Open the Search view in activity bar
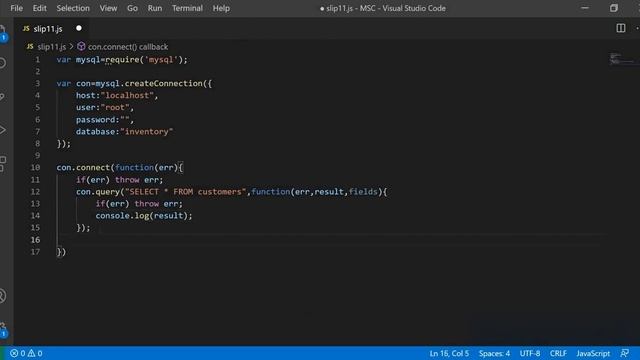Screen dimensions: 640x360 tap(2, 63)
